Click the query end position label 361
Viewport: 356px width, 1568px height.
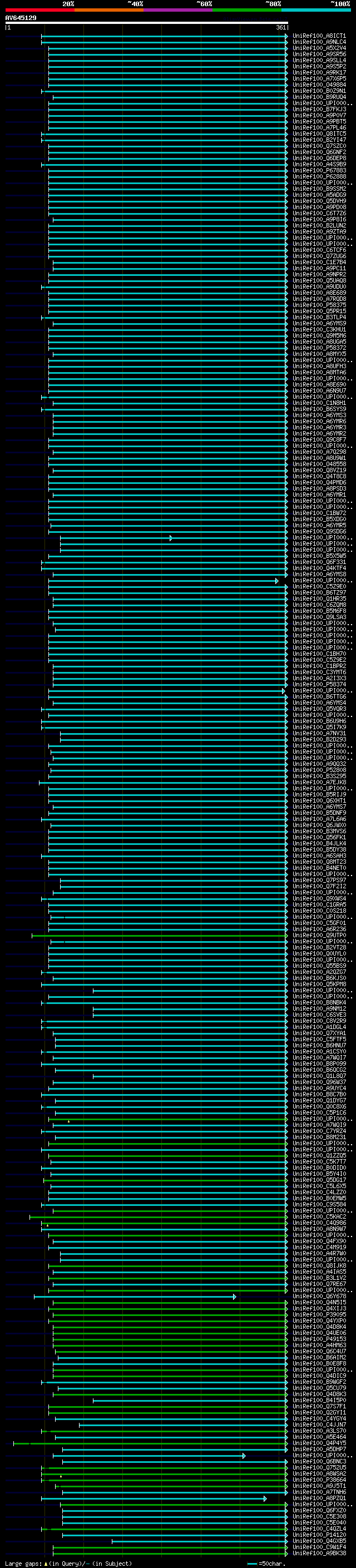pyautogui.click(x=281, y=27)
